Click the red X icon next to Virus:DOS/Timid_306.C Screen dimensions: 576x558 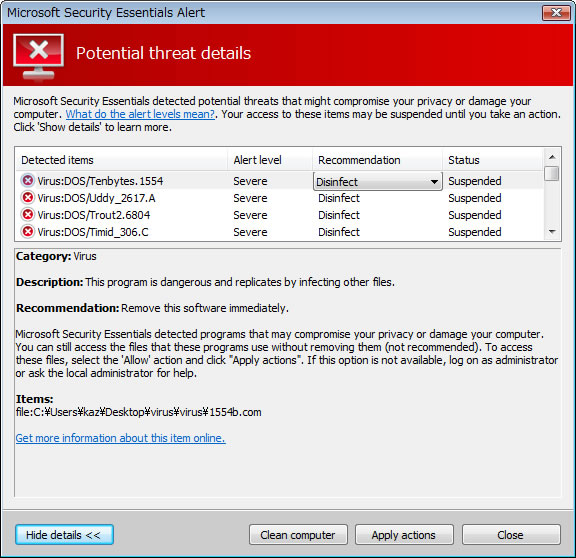pos(28,232)
